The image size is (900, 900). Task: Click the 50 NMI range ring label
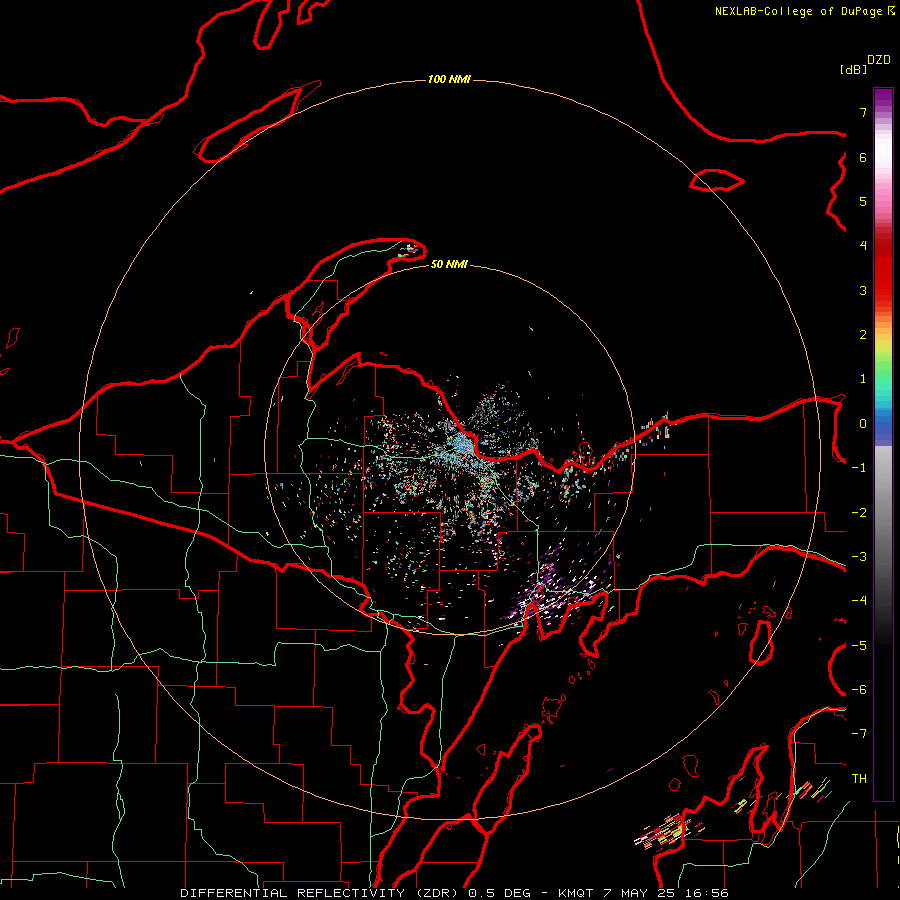[449, 264]
